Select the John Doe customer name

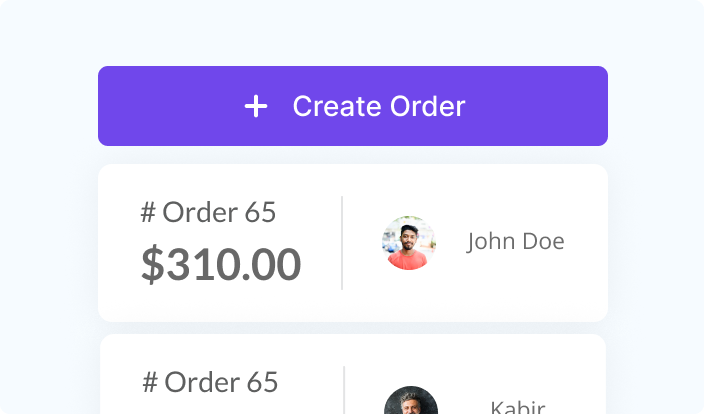pyautogui.click(x=515, y=242)
